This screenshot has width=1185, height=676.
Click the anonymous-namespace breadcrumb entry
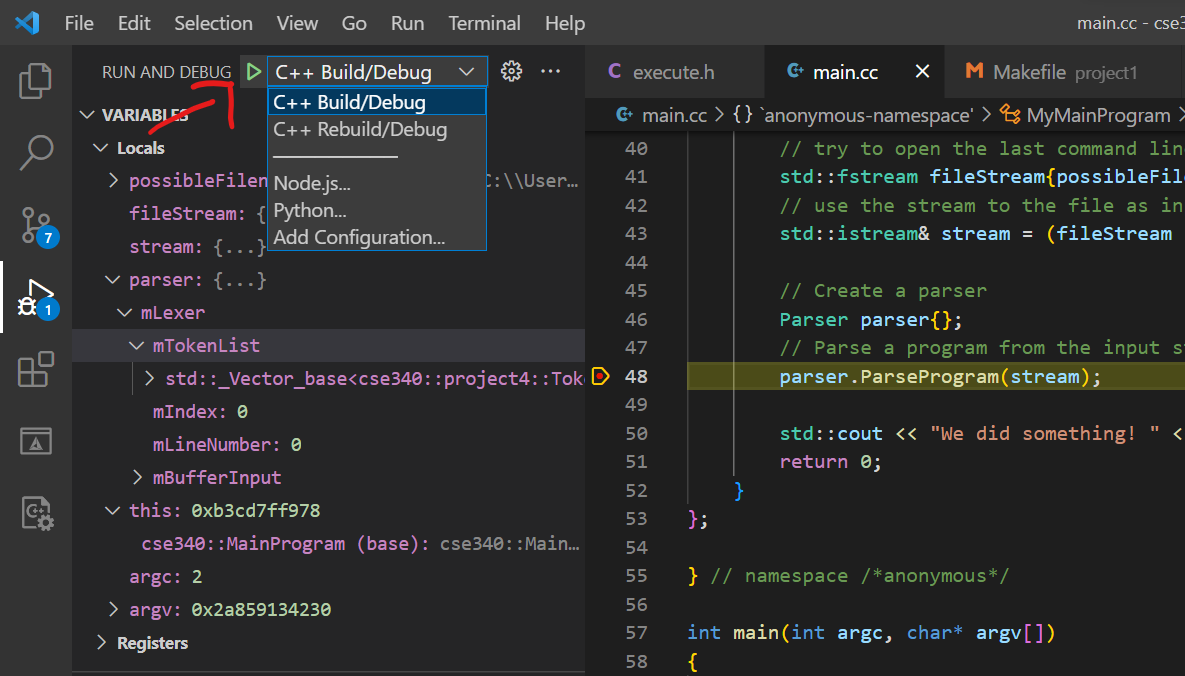(865, 115)
